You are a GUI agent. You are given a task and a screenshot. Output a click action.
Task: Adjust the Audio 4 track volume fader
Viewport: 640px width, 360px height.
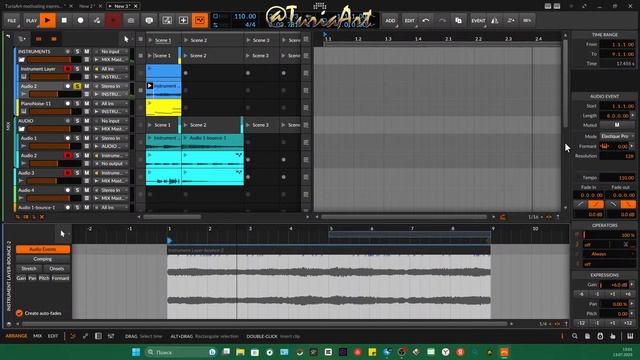tap(54, 198)
